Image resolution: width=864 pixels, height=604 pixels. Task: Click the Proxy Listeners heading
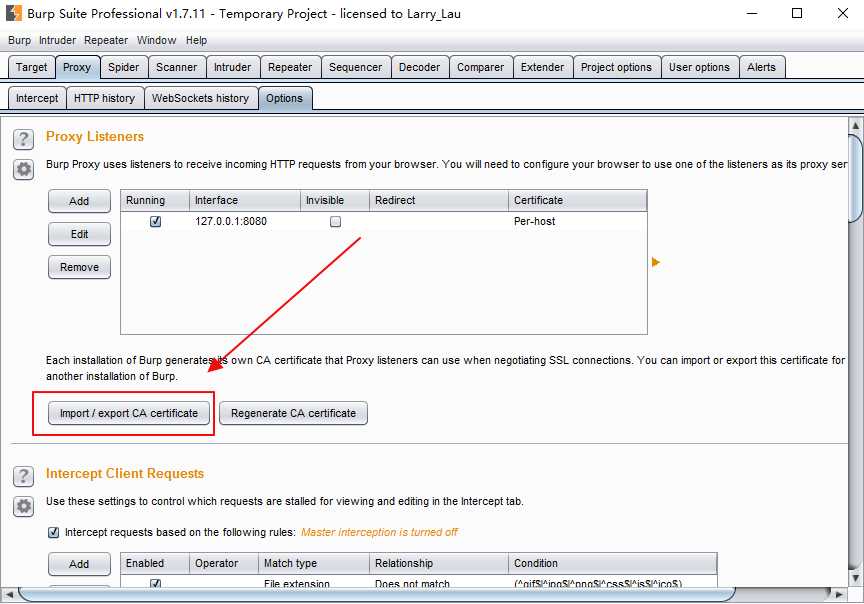pyautogui.click(x=95, y=137)
